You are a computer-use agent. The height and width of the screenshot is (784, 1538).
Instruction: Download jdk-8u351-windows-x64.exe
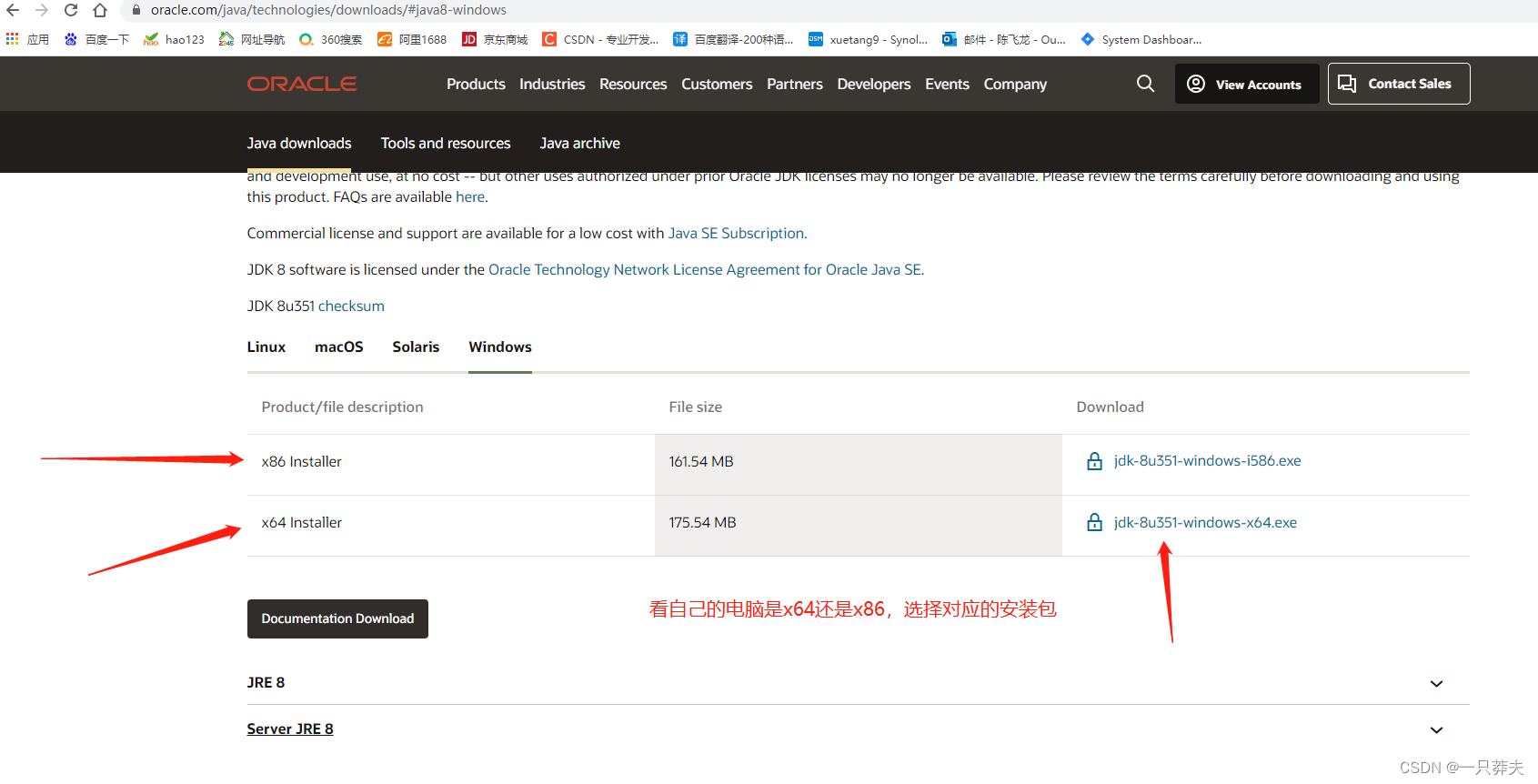click(1205, 522)
